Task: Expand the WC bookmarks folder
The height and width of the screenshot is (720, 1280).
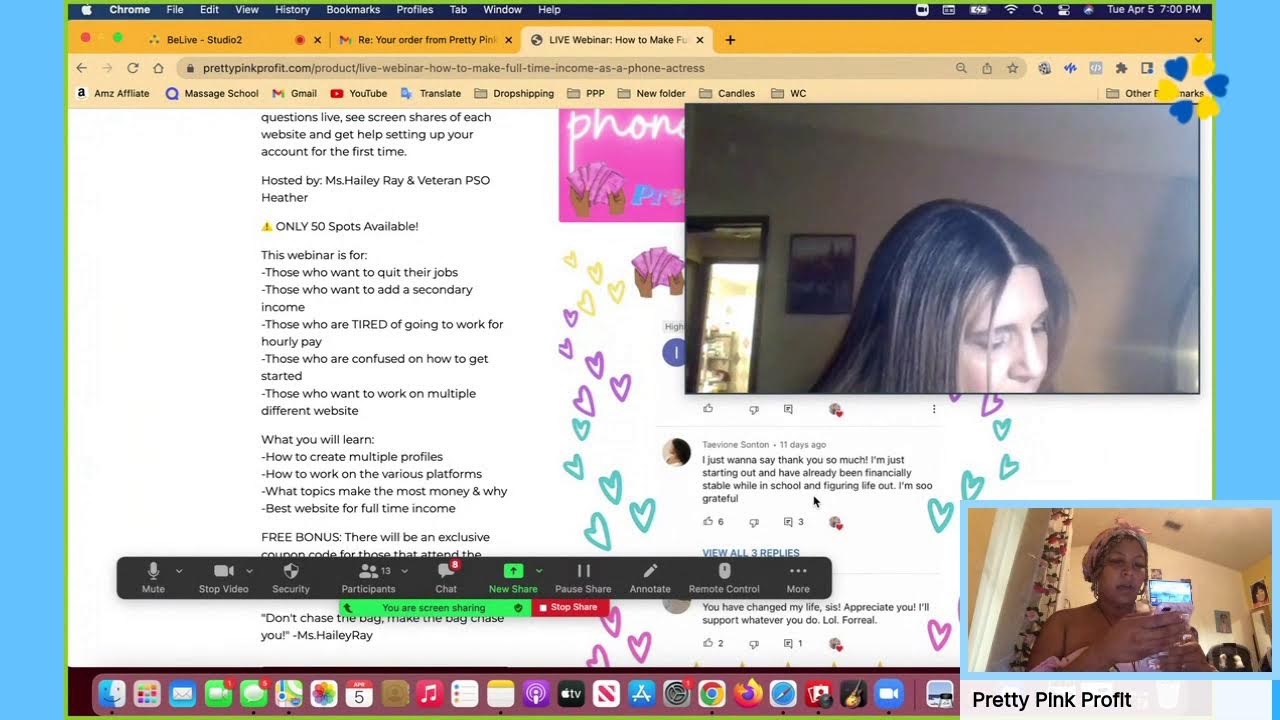Action: (788, 93)
